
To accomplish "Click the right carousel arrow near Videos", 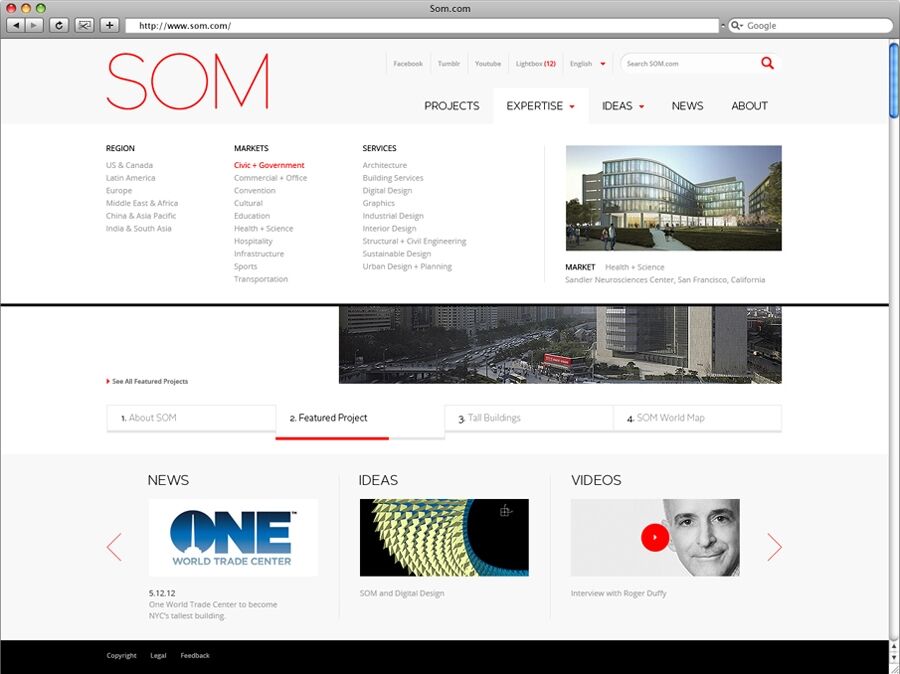I will [x=774, y=547].
